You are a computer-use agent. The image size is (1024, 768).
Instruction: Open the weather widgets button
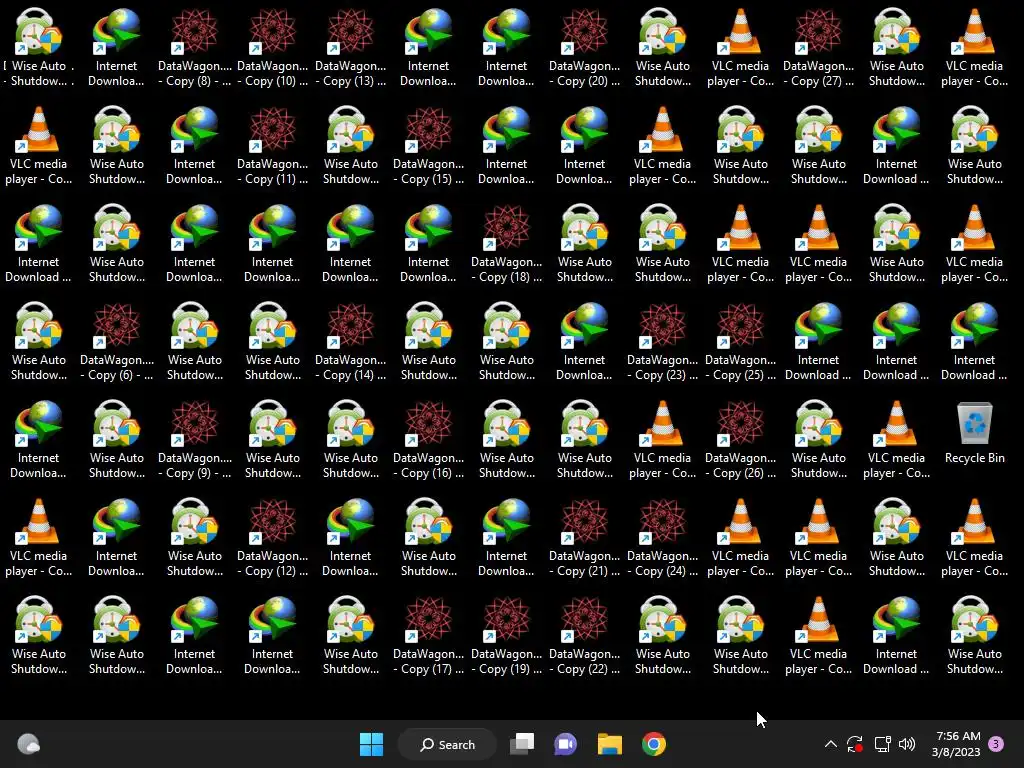[x=29, y=744]
